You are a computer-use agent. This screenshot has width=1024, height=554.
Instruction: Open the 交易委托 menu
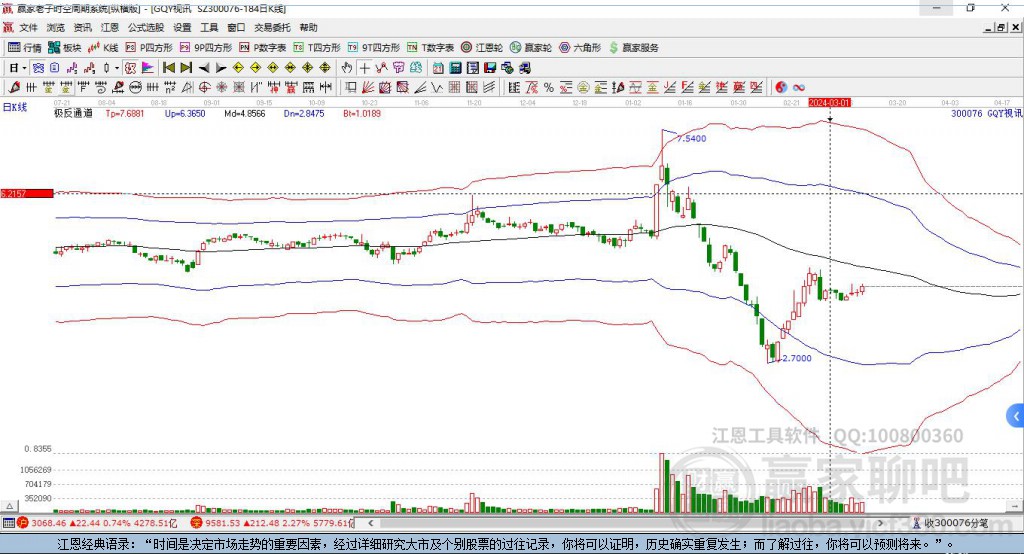pyautogui.click(x=272, y=27)
